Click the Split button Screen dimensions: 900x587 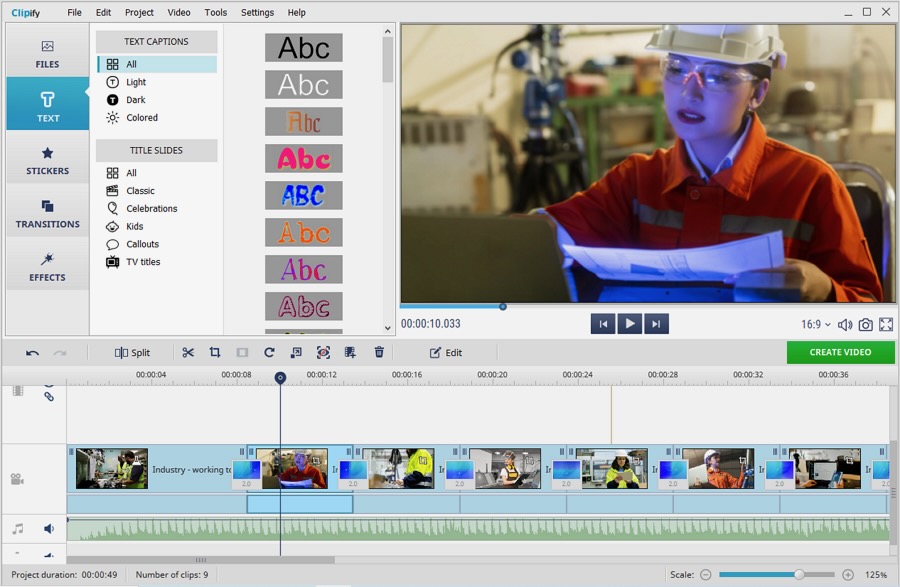tap(132, 353)
